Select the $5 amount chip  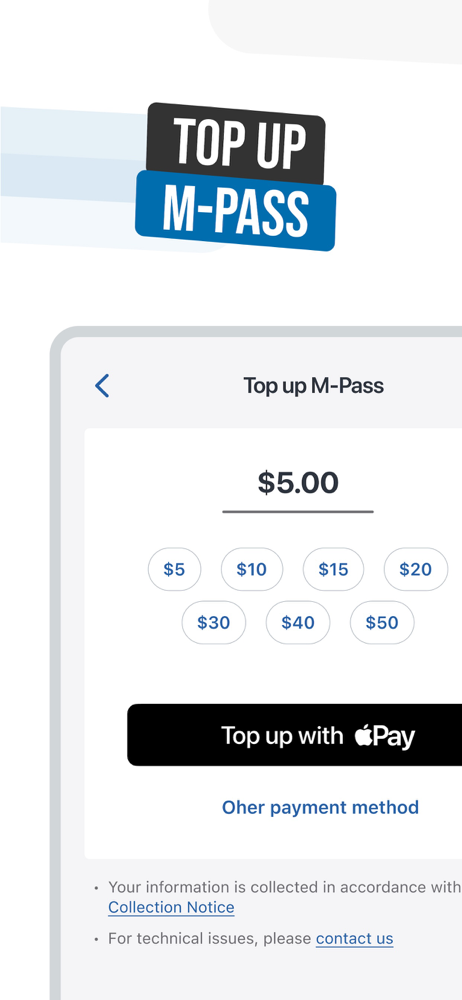click(x=174, y=569)
